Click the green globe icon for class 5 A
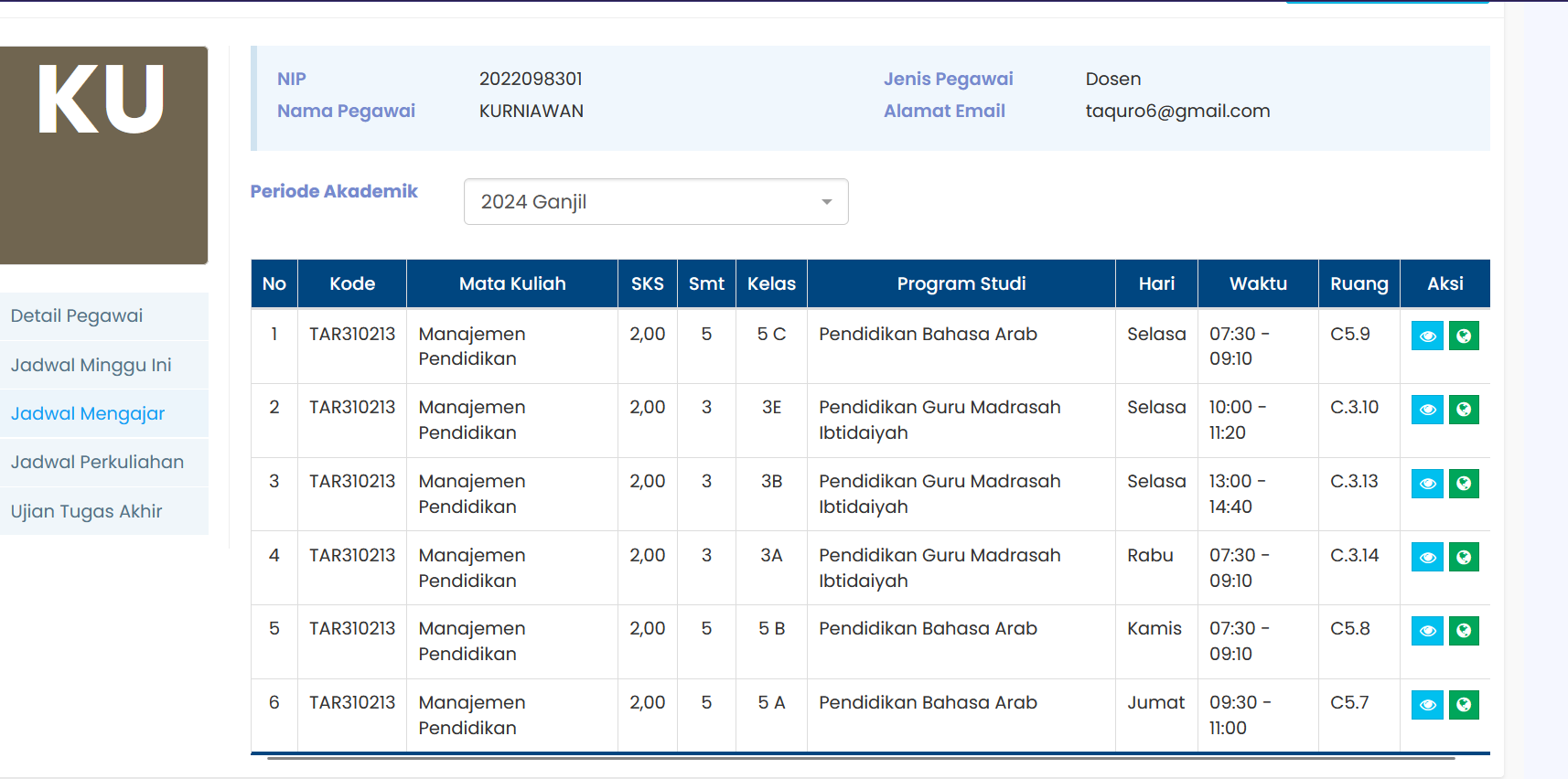 click(x=1464, y=705)
